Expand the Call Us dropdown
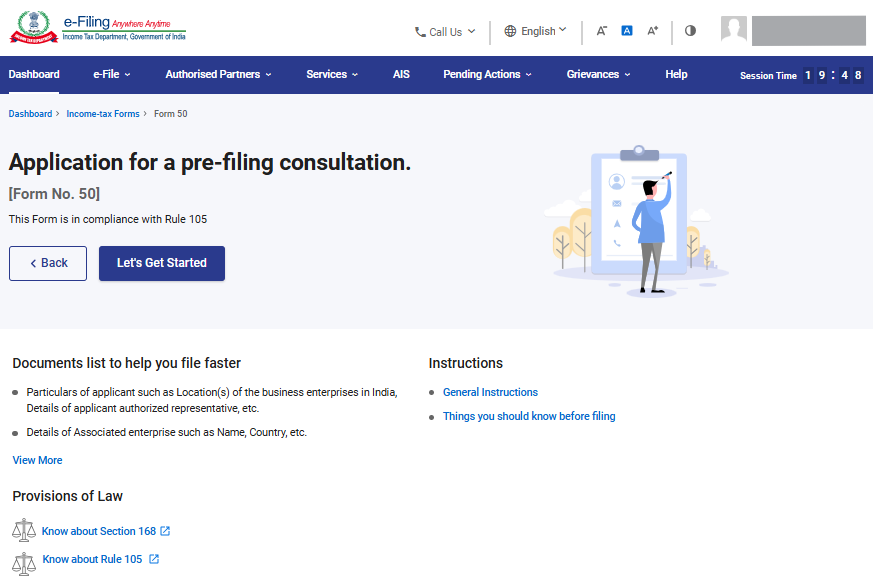The width and height of the screenshot is (873, 586). coord(445,32)
